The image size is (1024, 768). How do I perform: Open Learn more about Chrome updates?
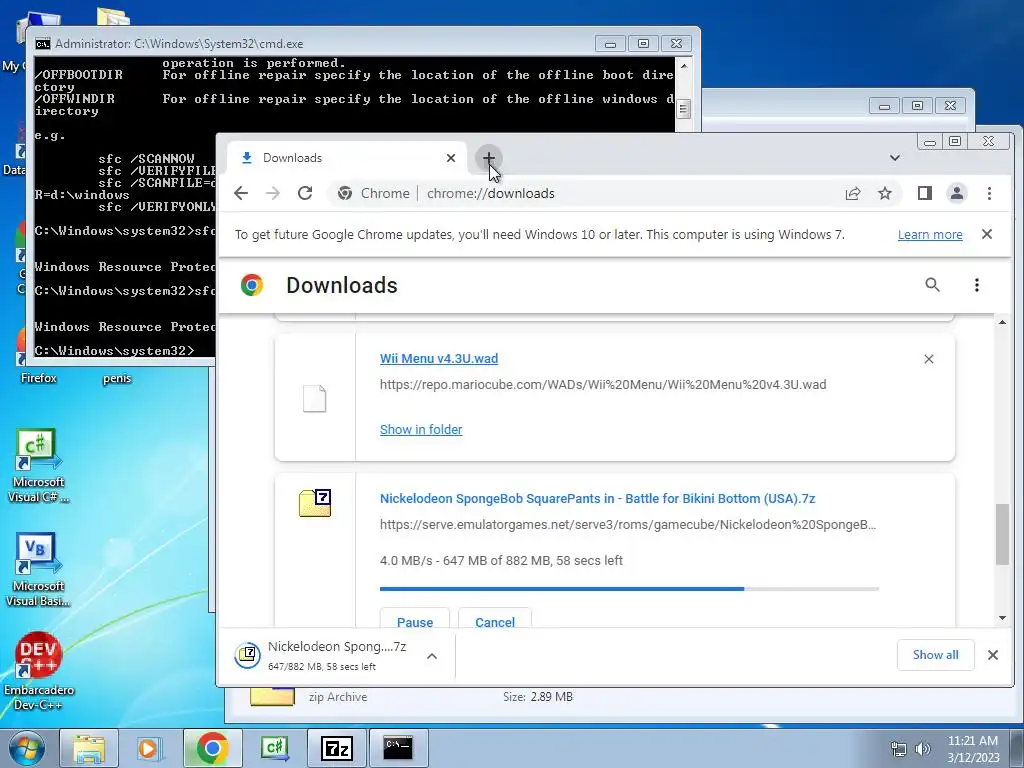coord(930,234)
